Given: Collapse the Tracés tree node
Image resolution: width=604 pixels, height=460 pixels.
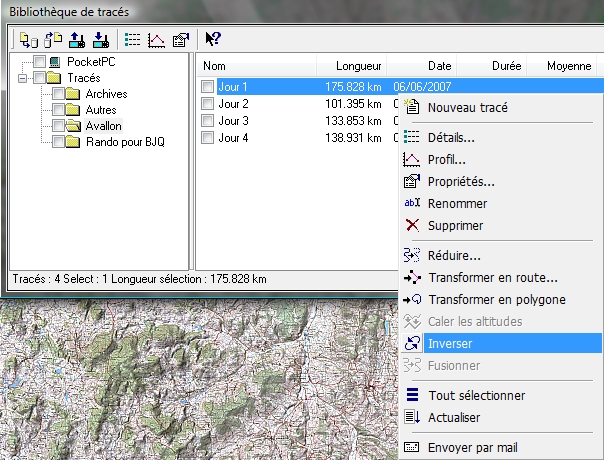Looking at the screenshot, I should point(23,78).
